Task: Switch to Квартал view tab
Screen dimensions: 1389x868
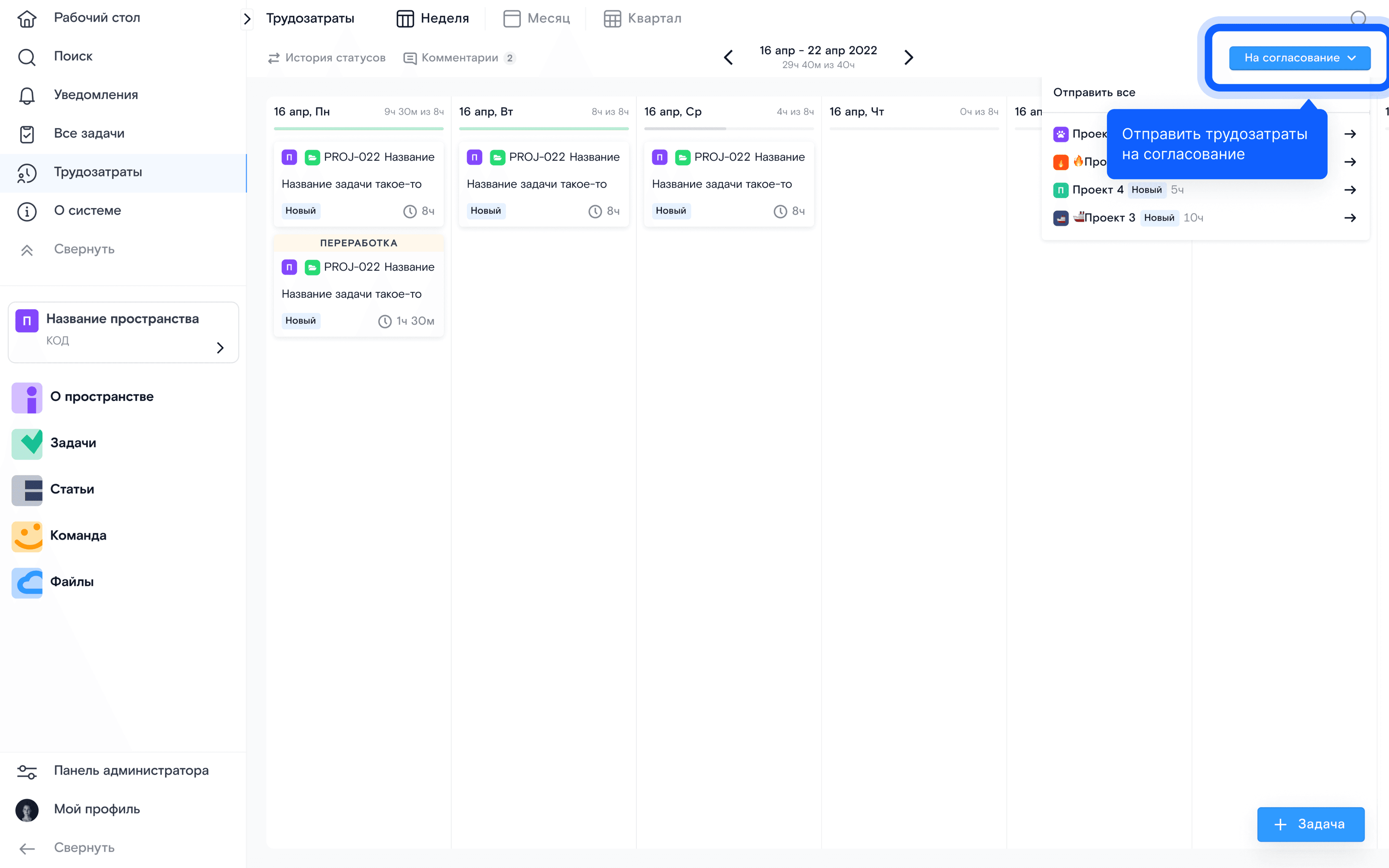Action: (643, 18)
